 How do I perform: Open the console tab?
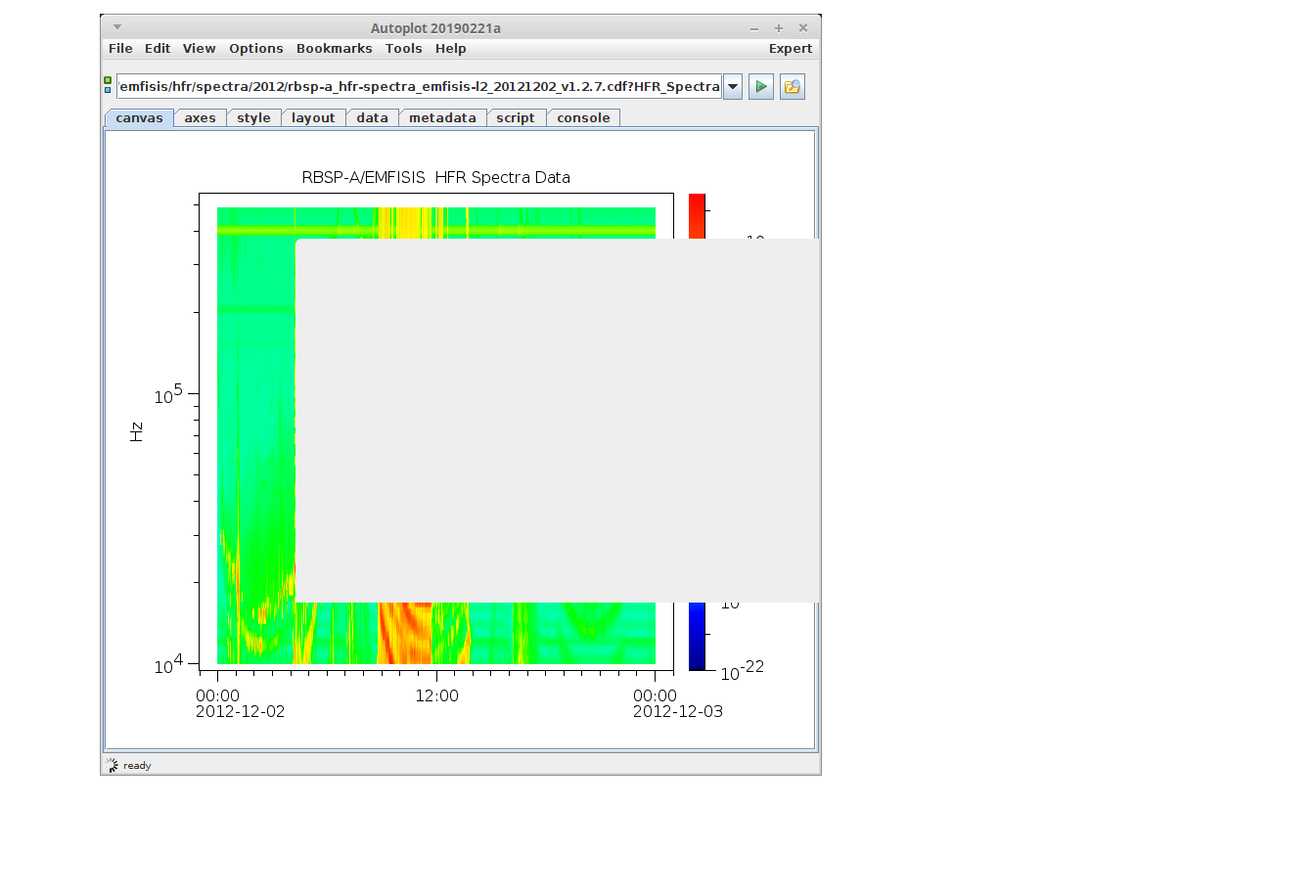(583, 118)
